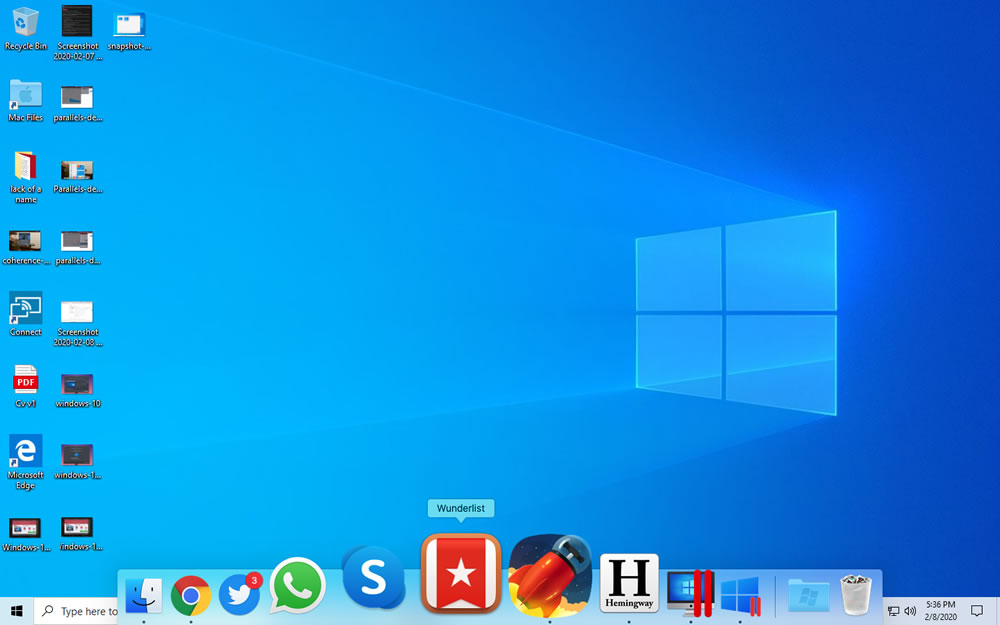Select the 'lack of a name' folder
Viewport: 1000px width, 625px height.
[26, 177]
